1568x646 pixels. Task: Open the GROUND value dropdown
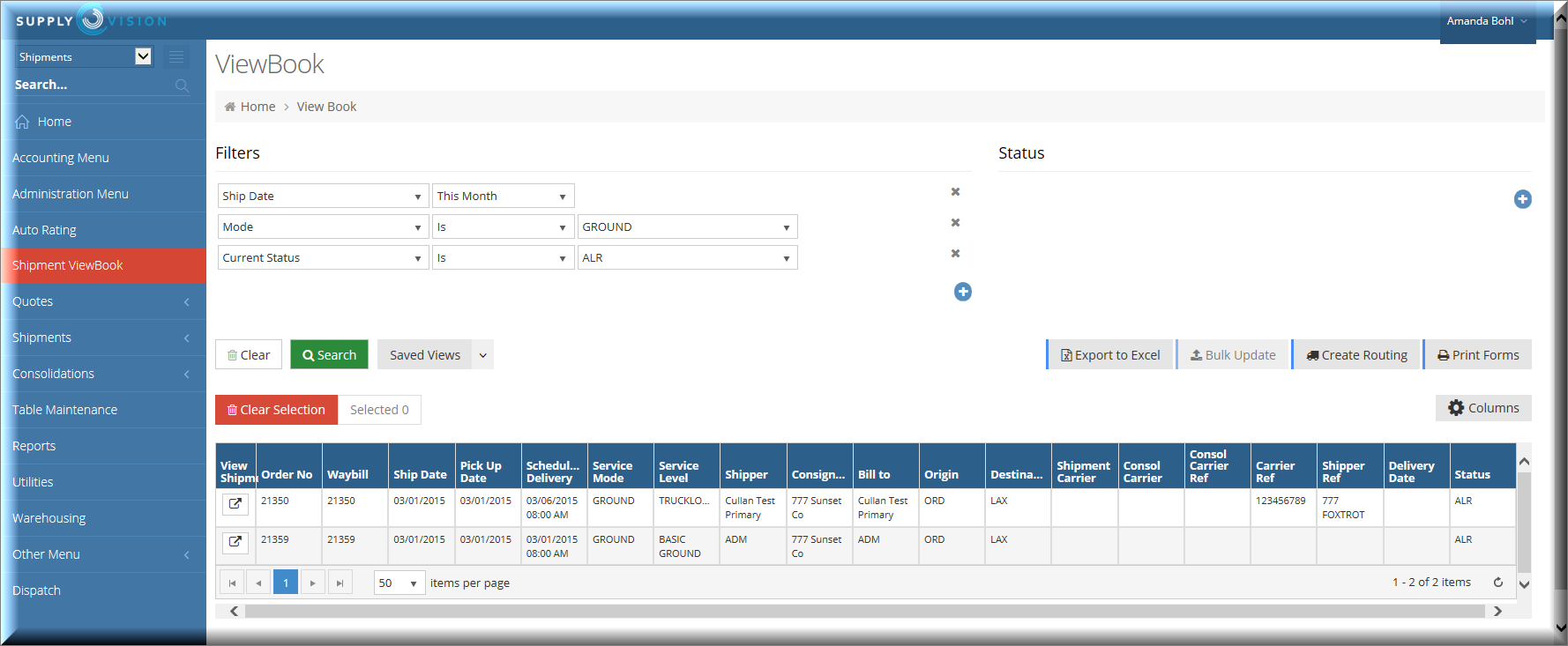(x=687, y=226)
